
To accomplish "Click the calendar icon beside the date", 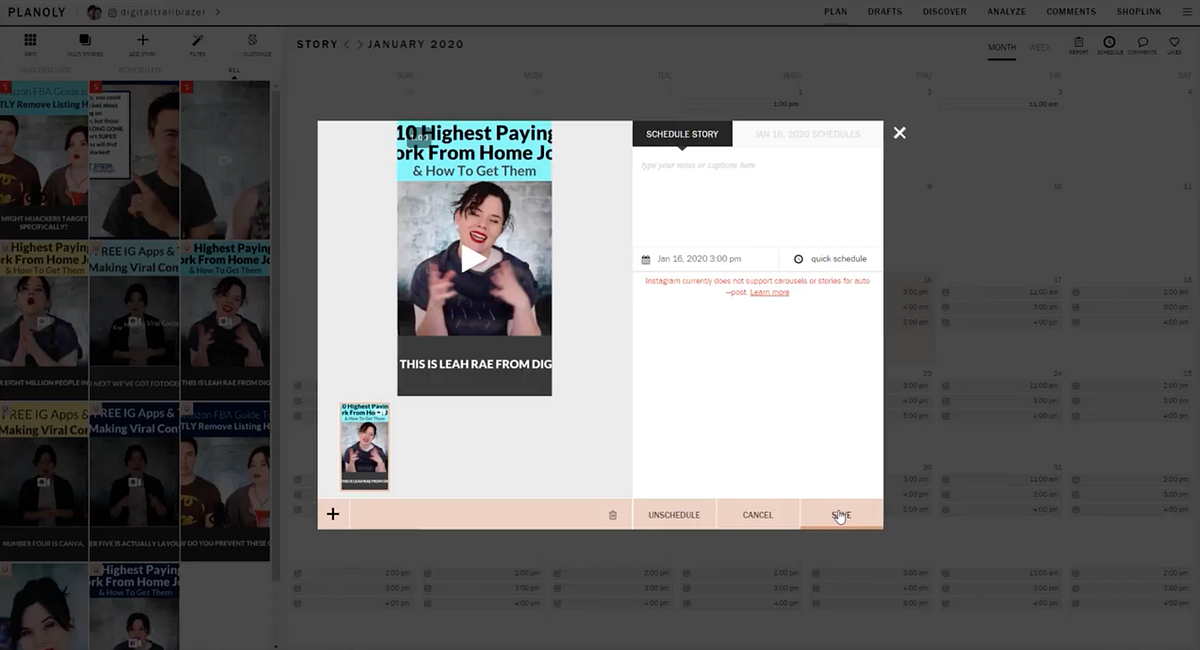I will coord(646,259).
